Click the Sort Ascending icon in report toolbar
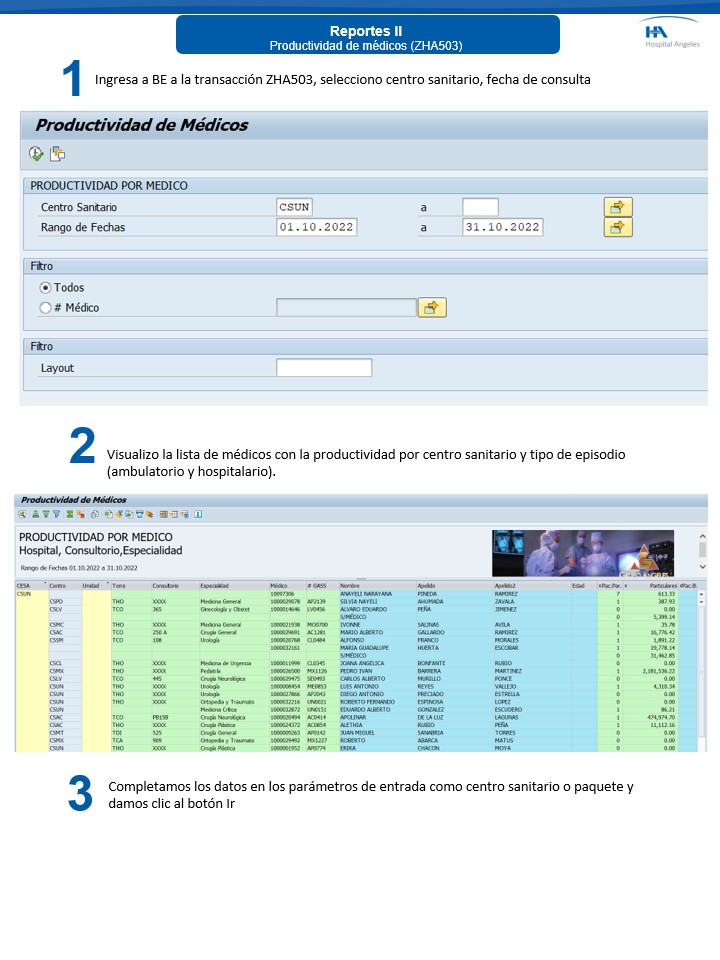This screenshot has width=720, height=960. [35, 514]
